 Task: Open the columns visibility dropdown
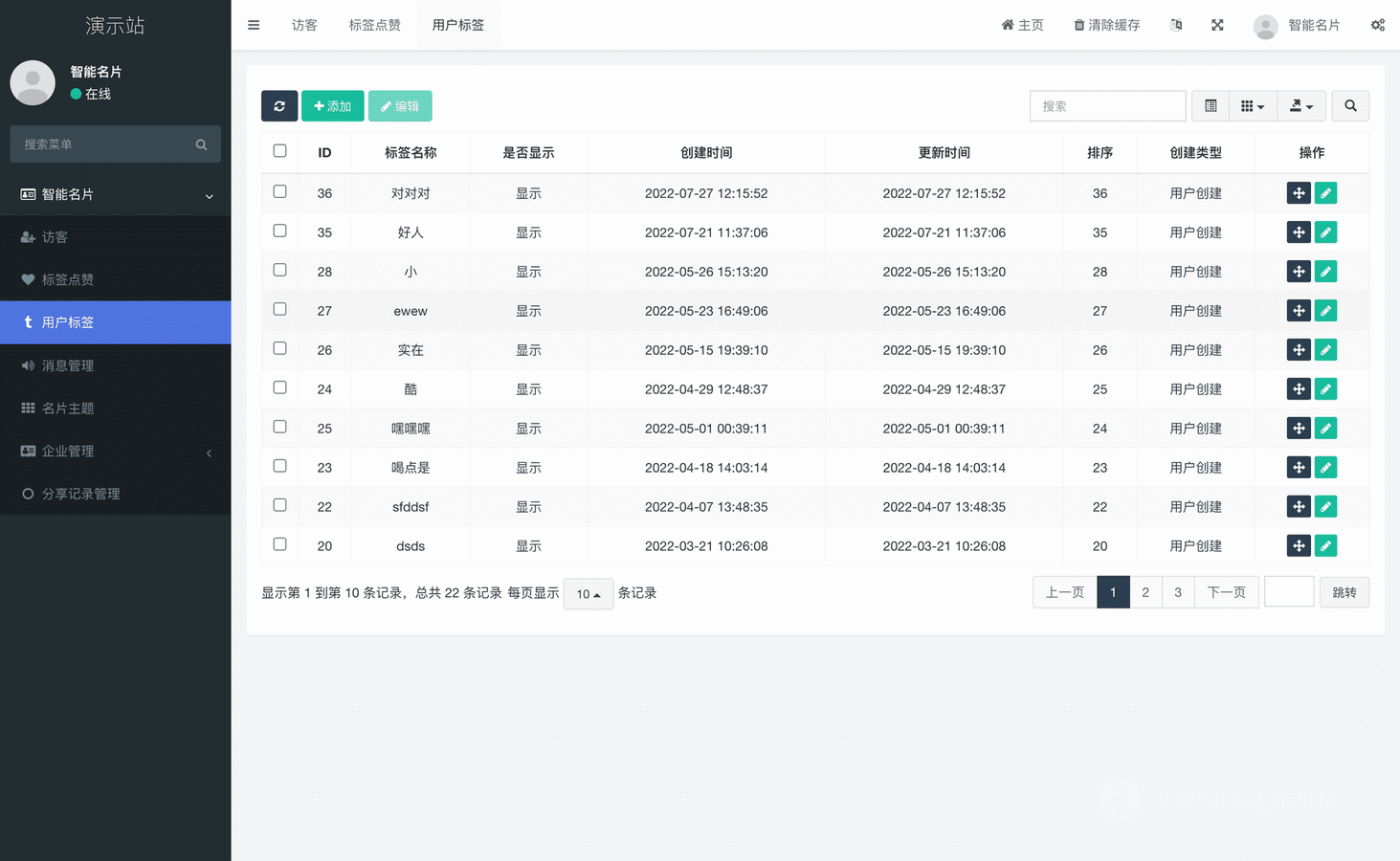(1253, 106)
